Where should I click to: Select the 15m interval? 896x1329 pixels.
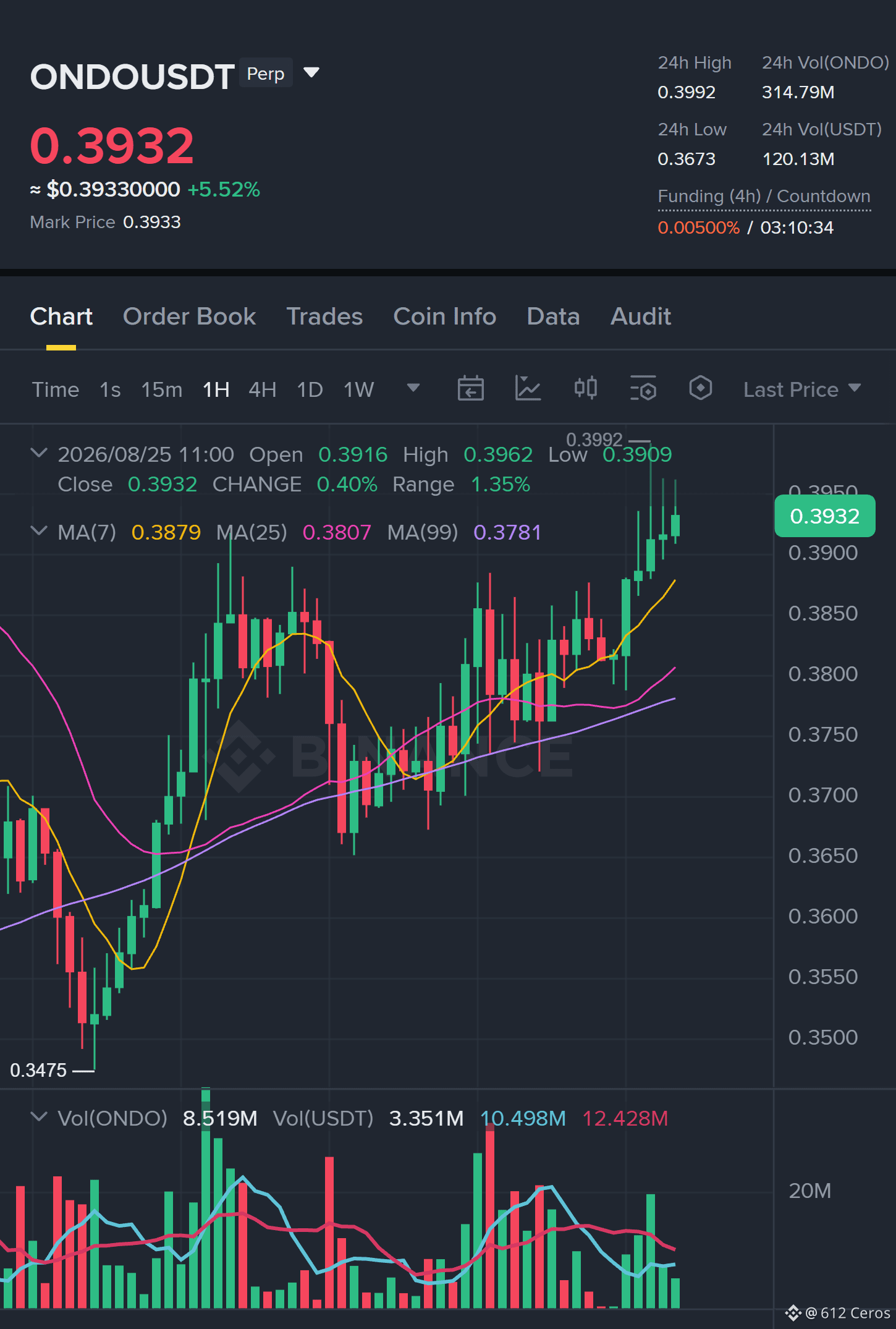pyautogui.click(x=162, y=389)
